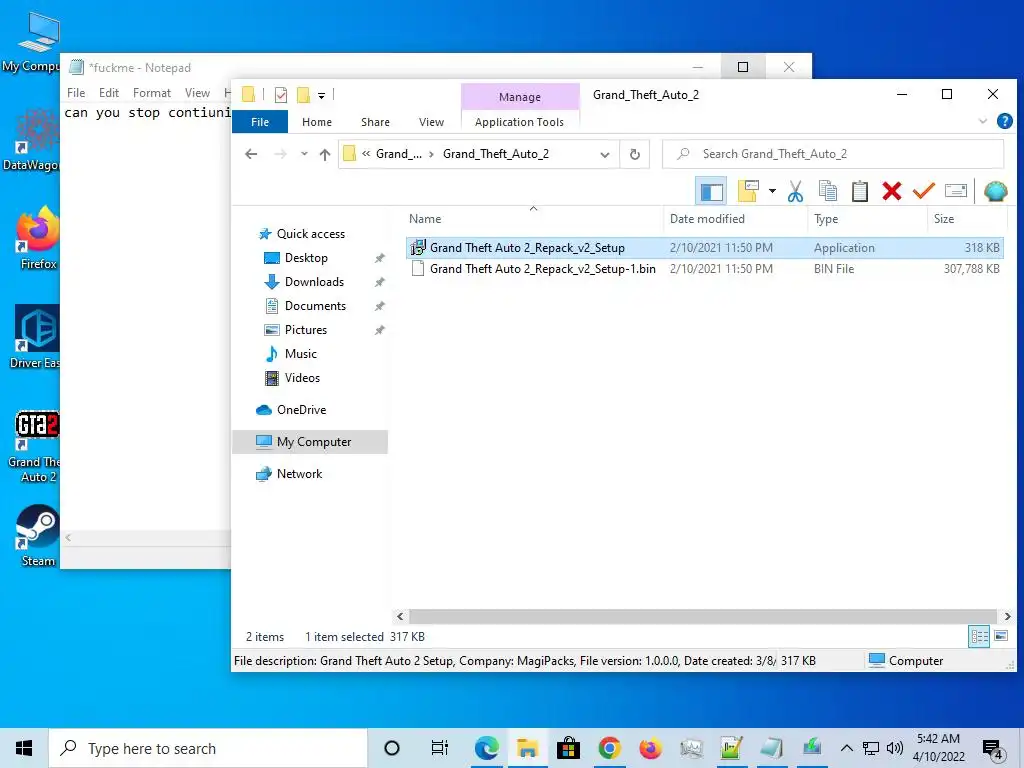Select Network in navigation pane

(299, 474)
